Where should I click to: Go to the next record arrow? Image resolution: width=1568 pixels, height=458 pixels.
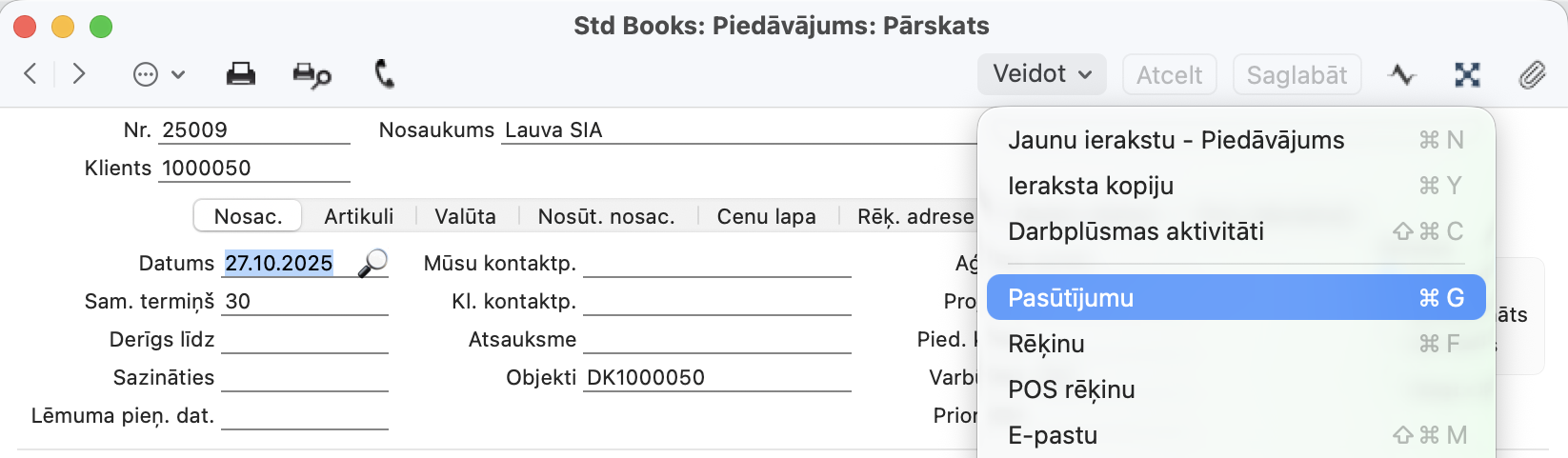(x=79, y=74)
